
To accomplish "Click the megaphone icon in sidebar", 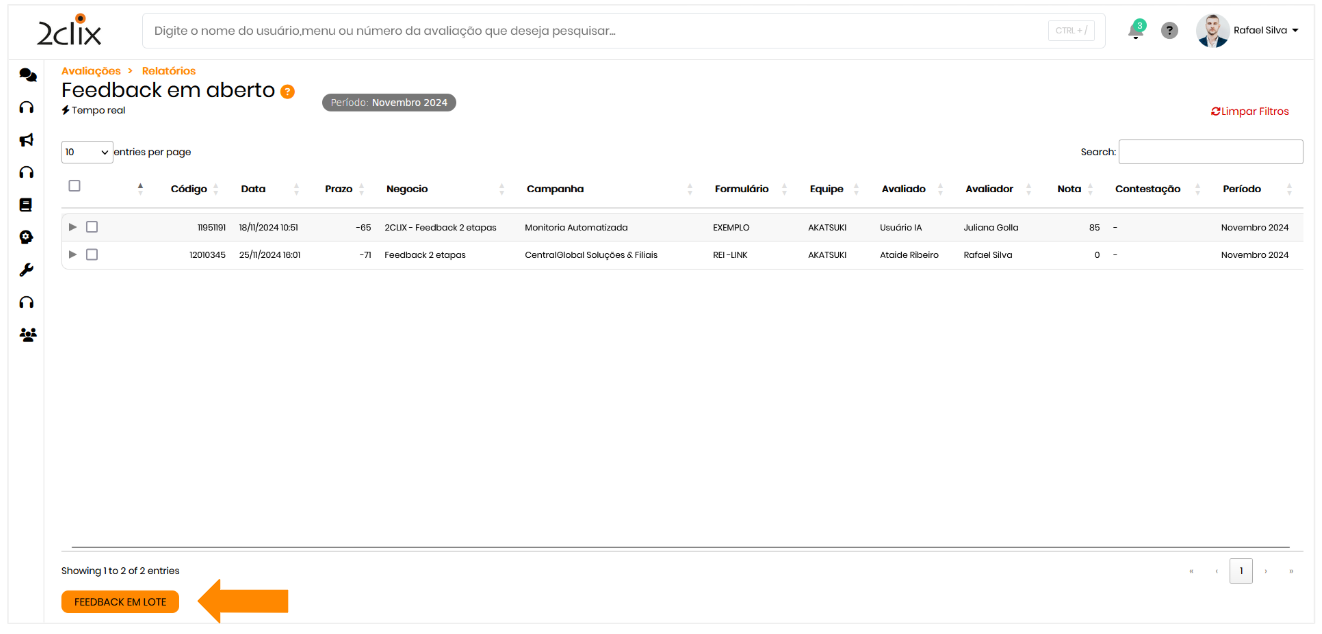I will click(x=27, y=140).
